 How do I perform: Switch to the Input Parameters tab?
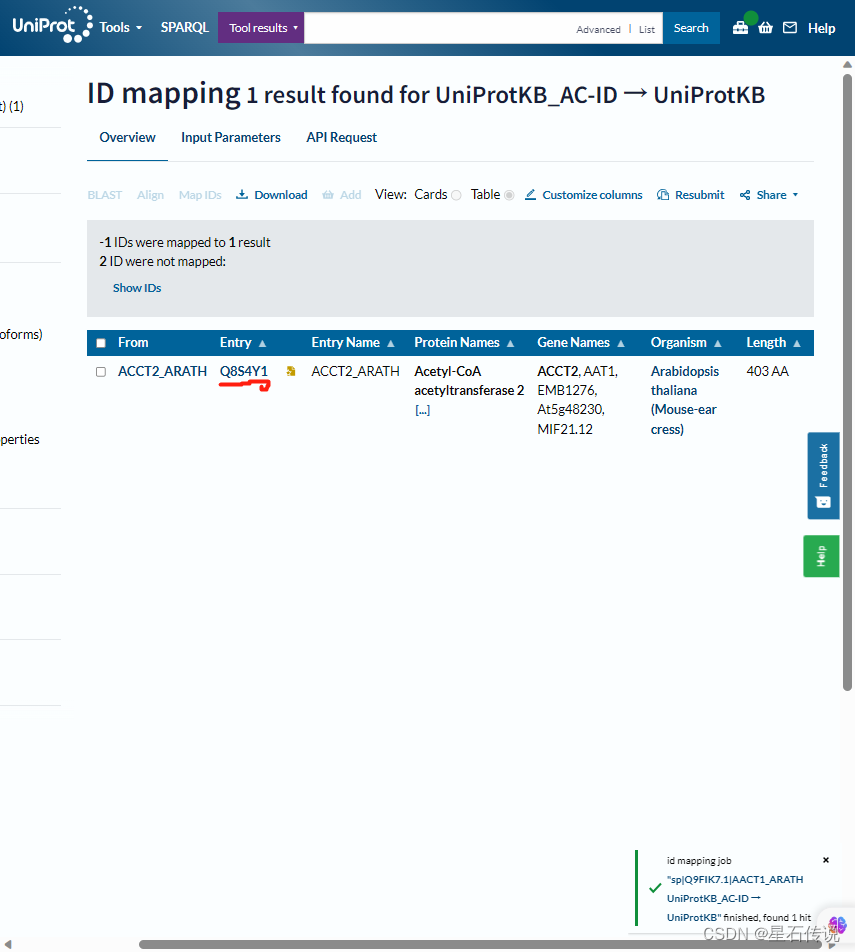point(231,137)
